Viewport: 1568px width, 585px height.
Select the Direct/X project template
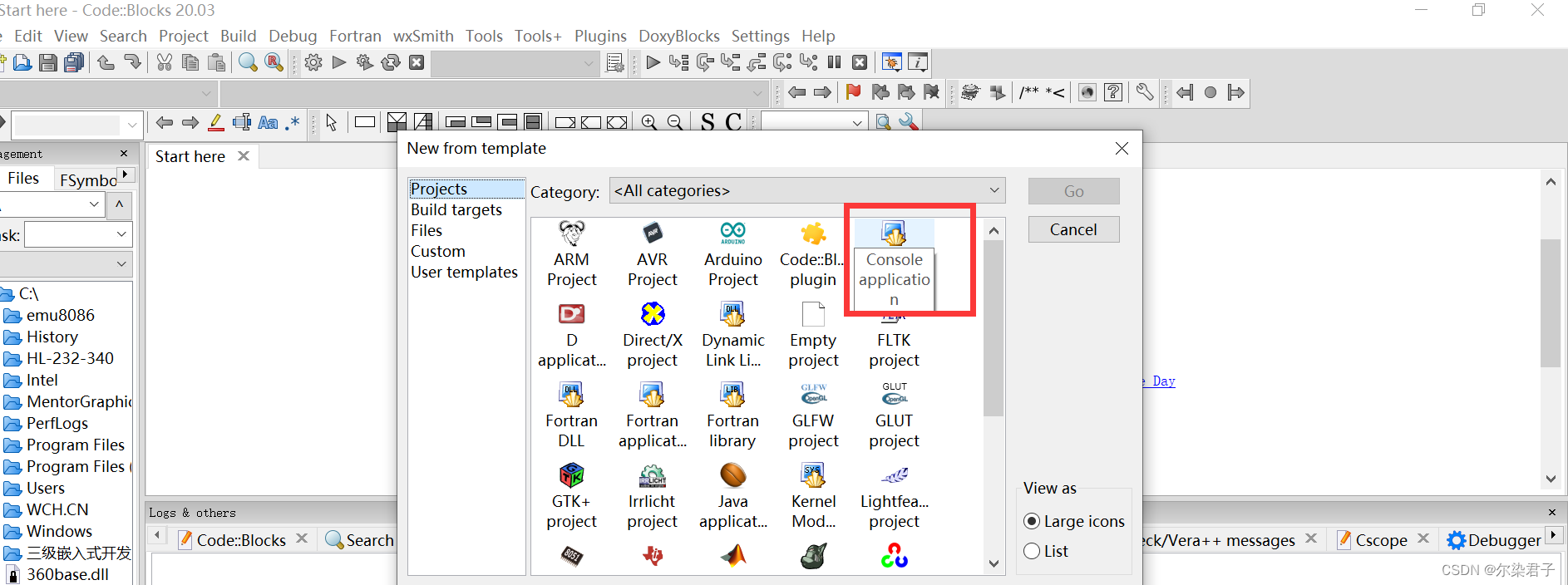point(653,335)
